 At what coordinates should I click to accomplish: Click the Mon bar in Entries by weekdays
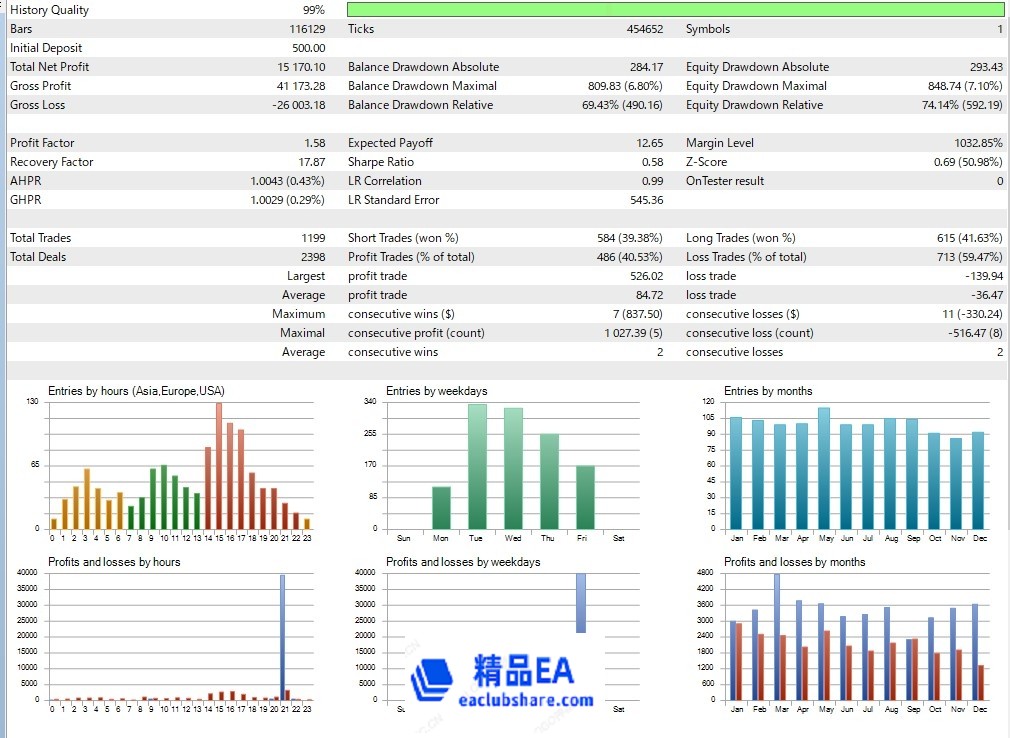click(441, 508)
